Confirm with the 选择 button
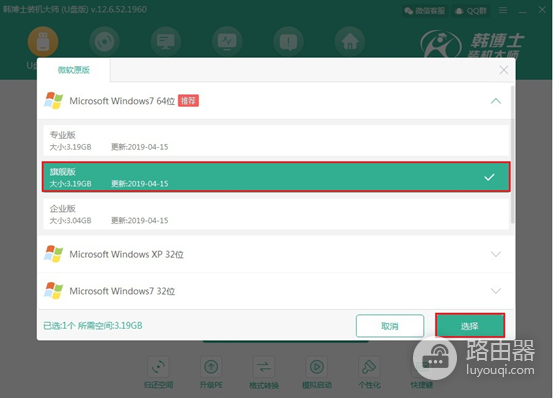Screen dimensions: 553x398 click(x=469, y=326)
